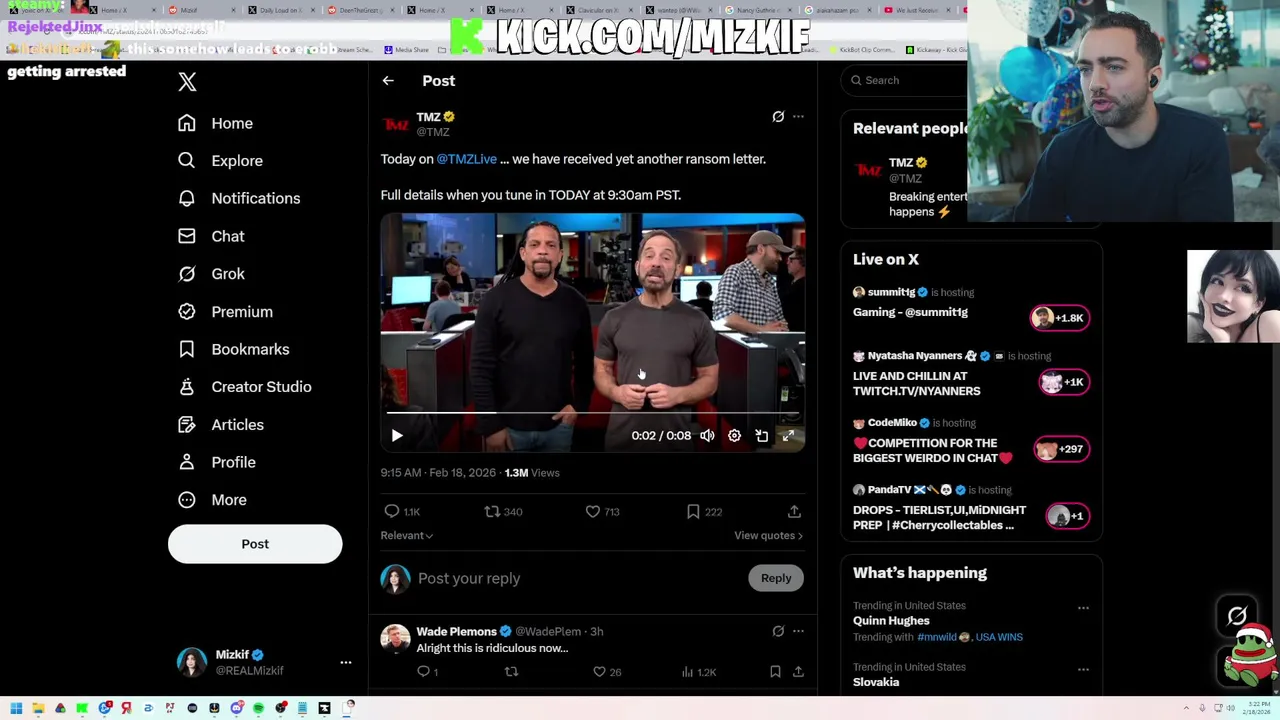Join summit1g space +1.8K listeners badge
This screenshot has width=1280, height=720.
pos(1059,318)
